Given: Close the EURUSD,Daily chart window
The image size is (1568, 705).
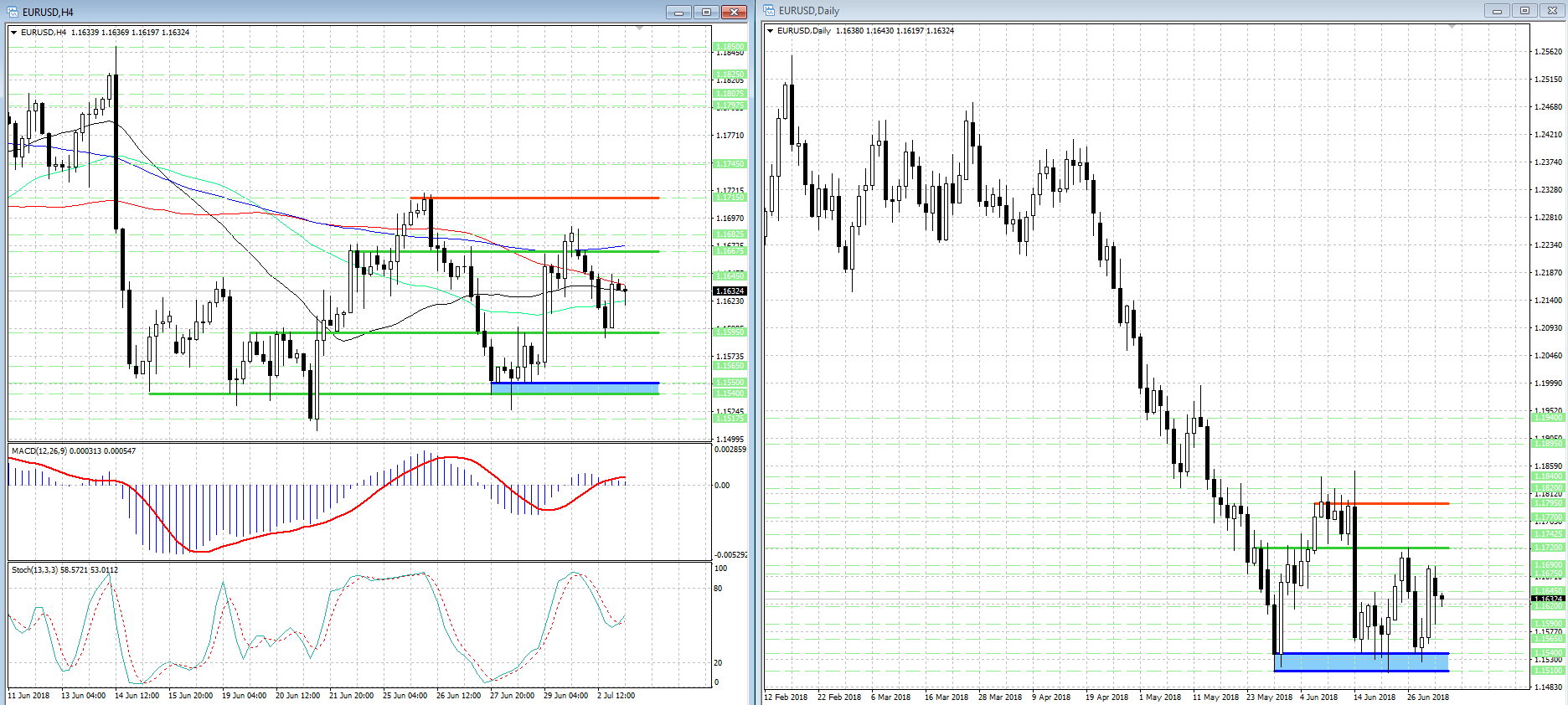Looking at the screenshot, I should click(x=1552, y=11).
